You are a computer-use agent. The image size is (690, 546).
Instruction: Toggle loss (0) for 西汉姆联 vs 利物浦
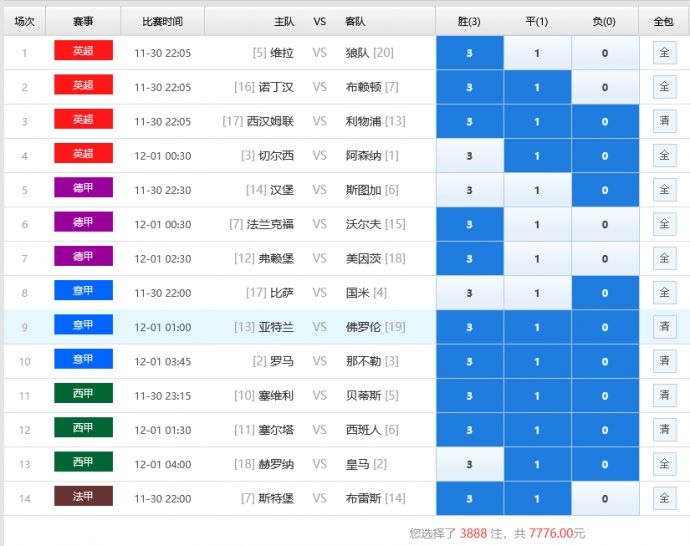point(605,121)
